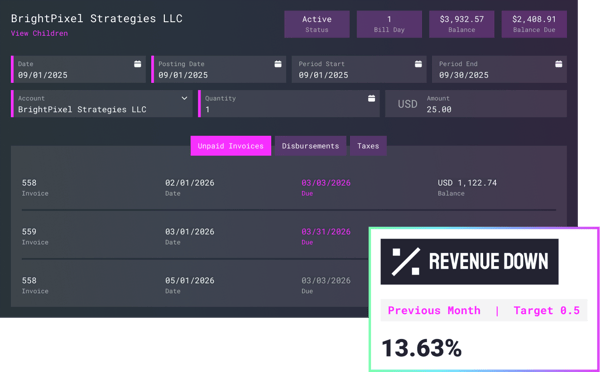The height and width of the screenshot is (372, 600).
Task: Edit the Posting Date input field
Action: coord(218,69)
